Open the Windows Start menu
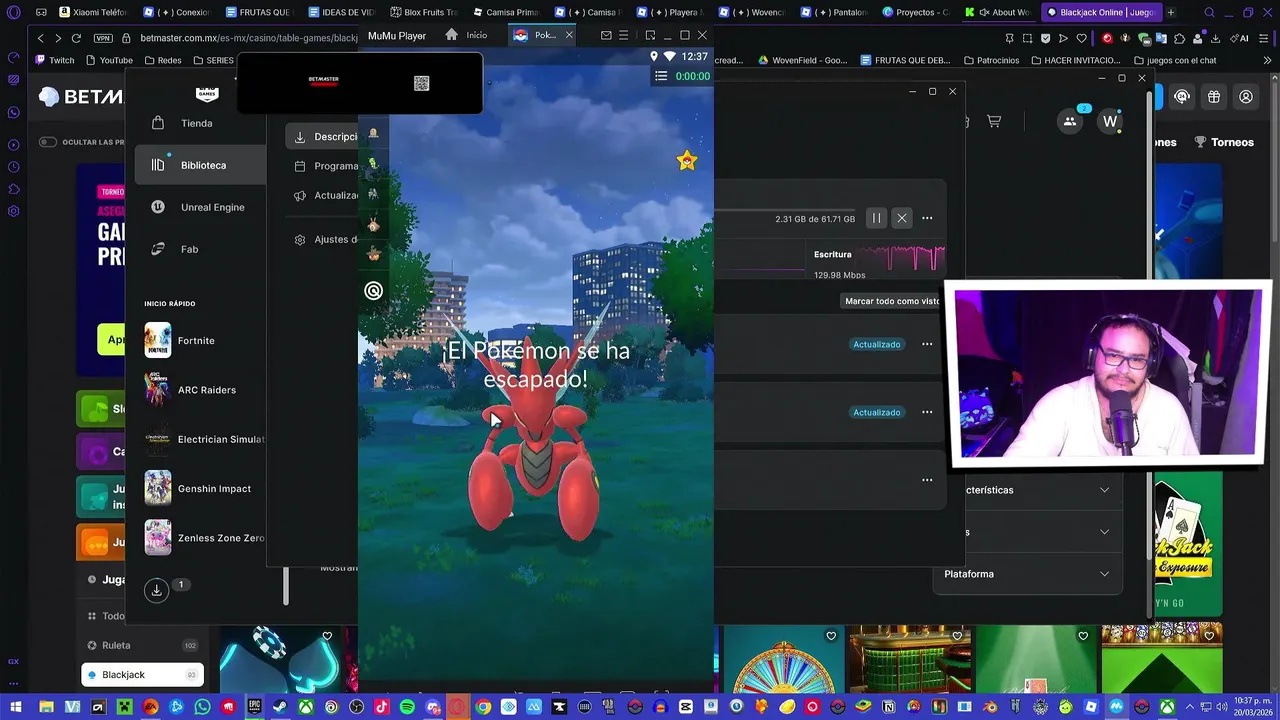1280x720 pixels. pyautogui.click(x=16, y=707)
